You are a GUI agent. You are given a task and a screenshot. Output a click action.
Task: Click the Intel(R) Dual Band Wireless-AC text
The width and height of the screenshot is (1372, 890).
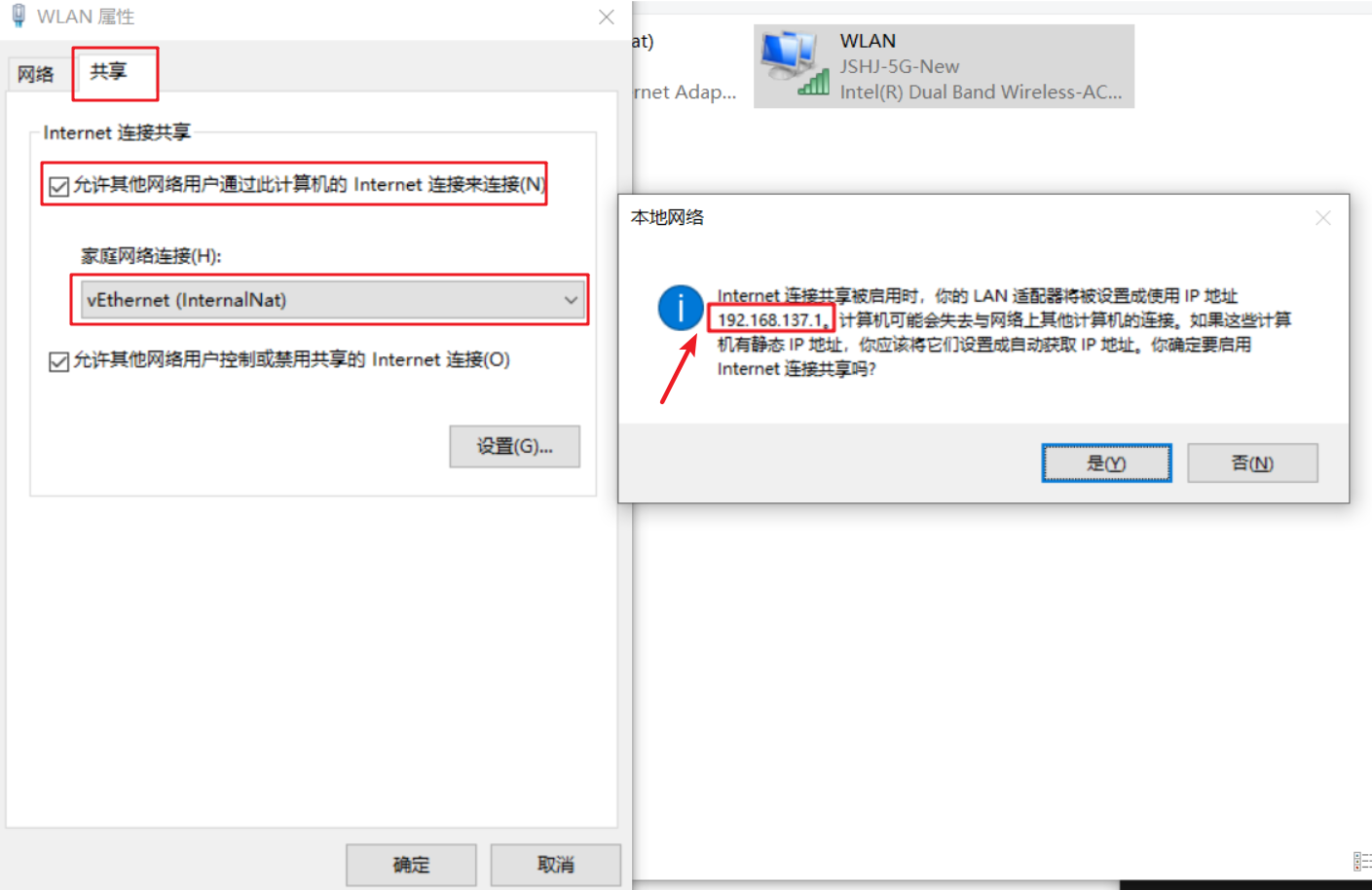(981, 93)
